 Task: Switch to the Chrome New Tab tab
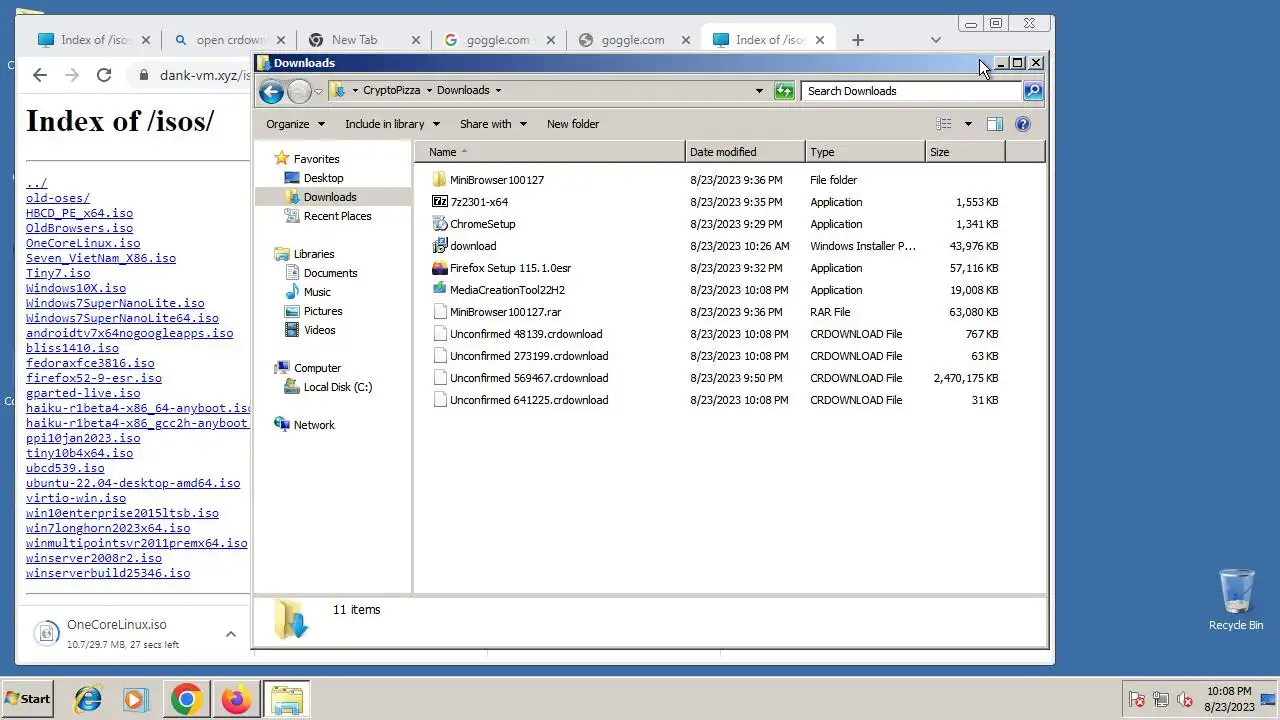364,40
